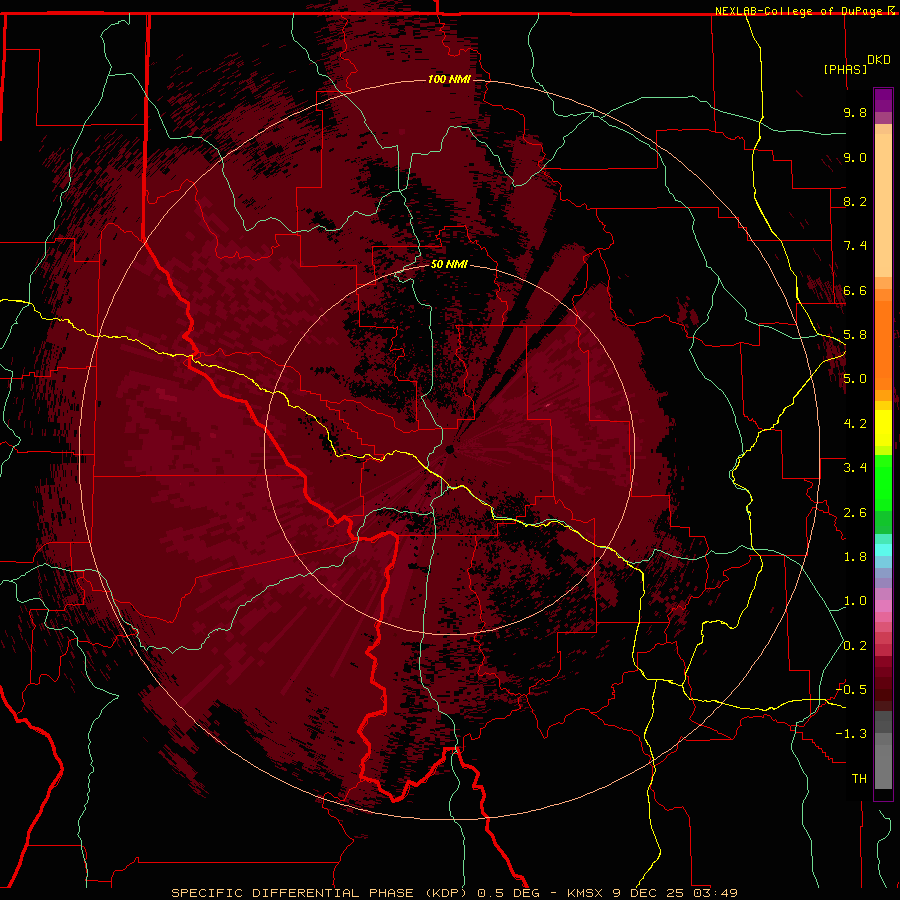The image size is (900, 900).
Task: Click the 0.2 scale label
Action: tap(855, 646)
